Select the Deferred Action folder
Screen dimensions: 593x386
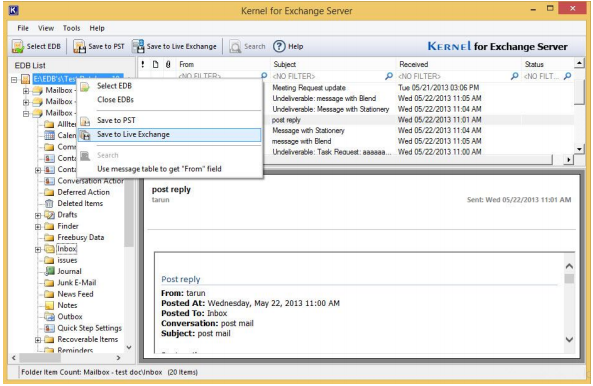pyautogui.click(x=84, y=192)
